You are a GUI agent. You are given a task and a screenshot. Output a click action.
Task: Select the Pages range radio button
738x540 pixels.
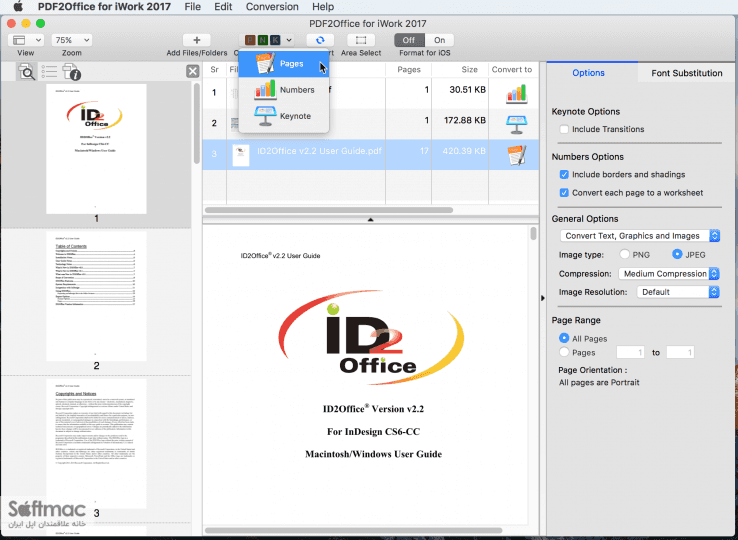[564, 352]
